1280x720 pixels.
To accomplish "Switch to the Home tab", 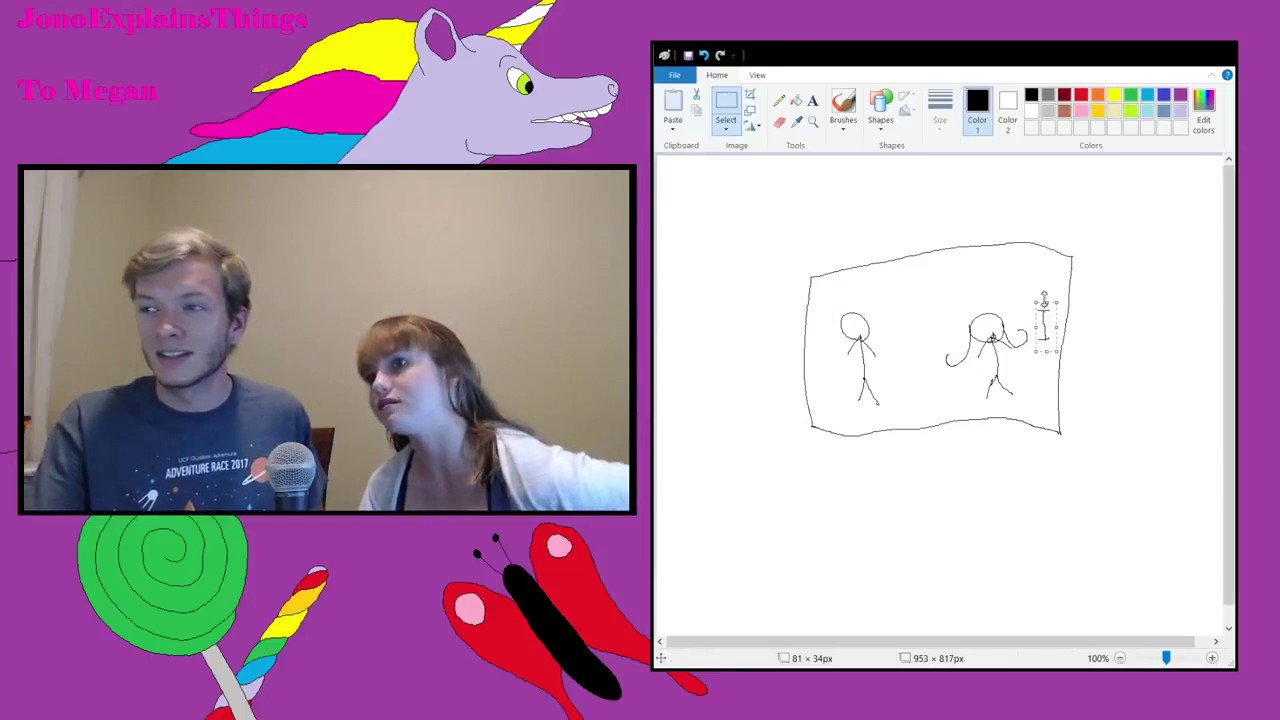I will point(717,75).
